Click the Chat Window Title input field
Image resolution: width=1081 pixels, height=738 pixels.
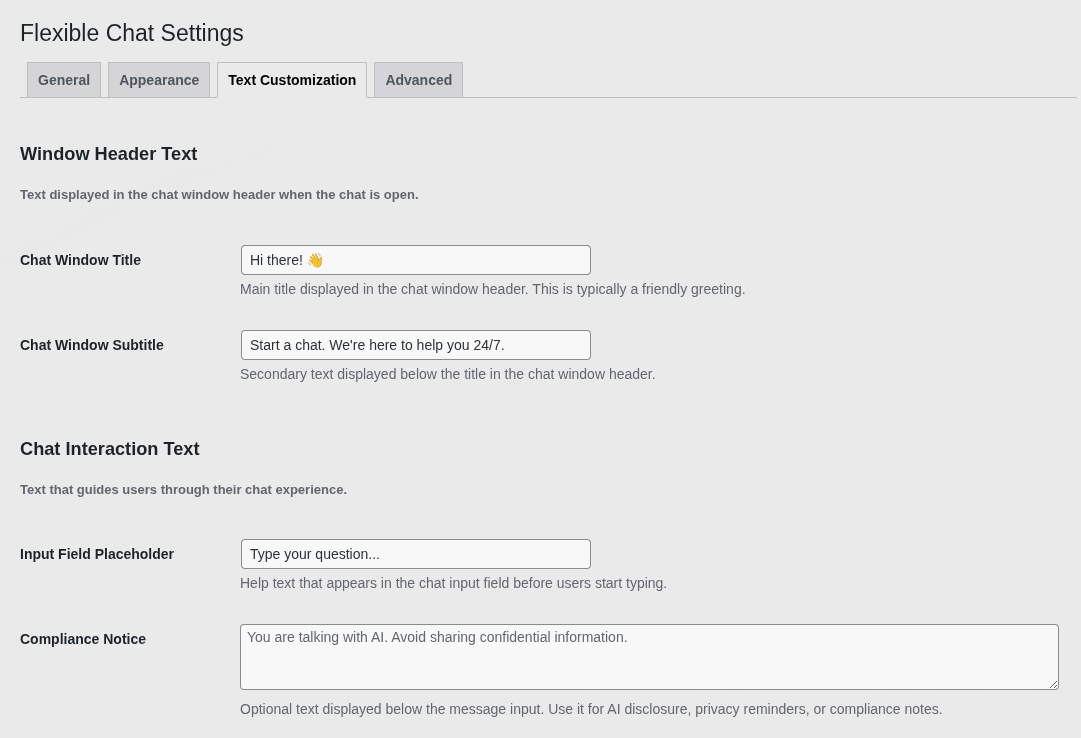point(415,260)
